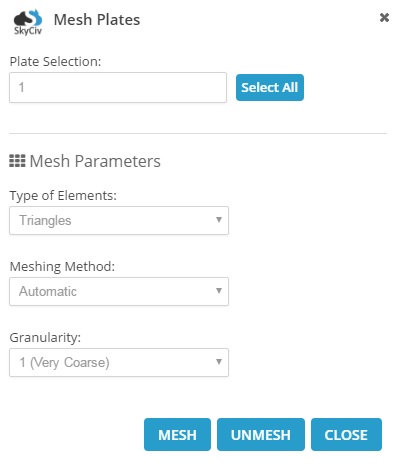Click the Select All button
The width and height of the screenshot is (411, 471).
point(270,87)
